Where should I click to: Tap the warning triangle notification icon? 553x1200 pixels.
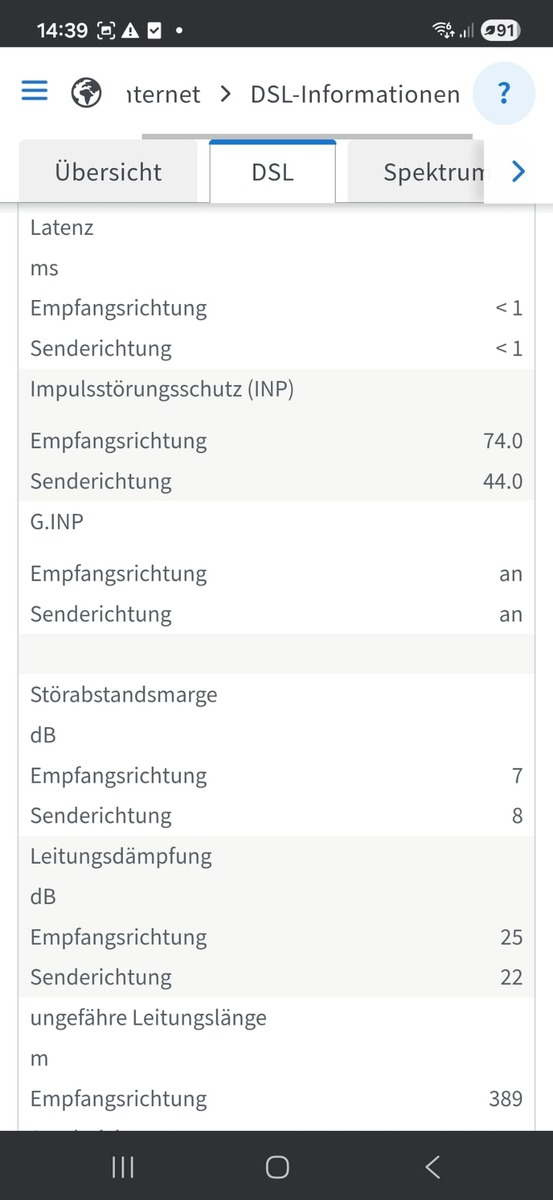[x=131, y=30]
